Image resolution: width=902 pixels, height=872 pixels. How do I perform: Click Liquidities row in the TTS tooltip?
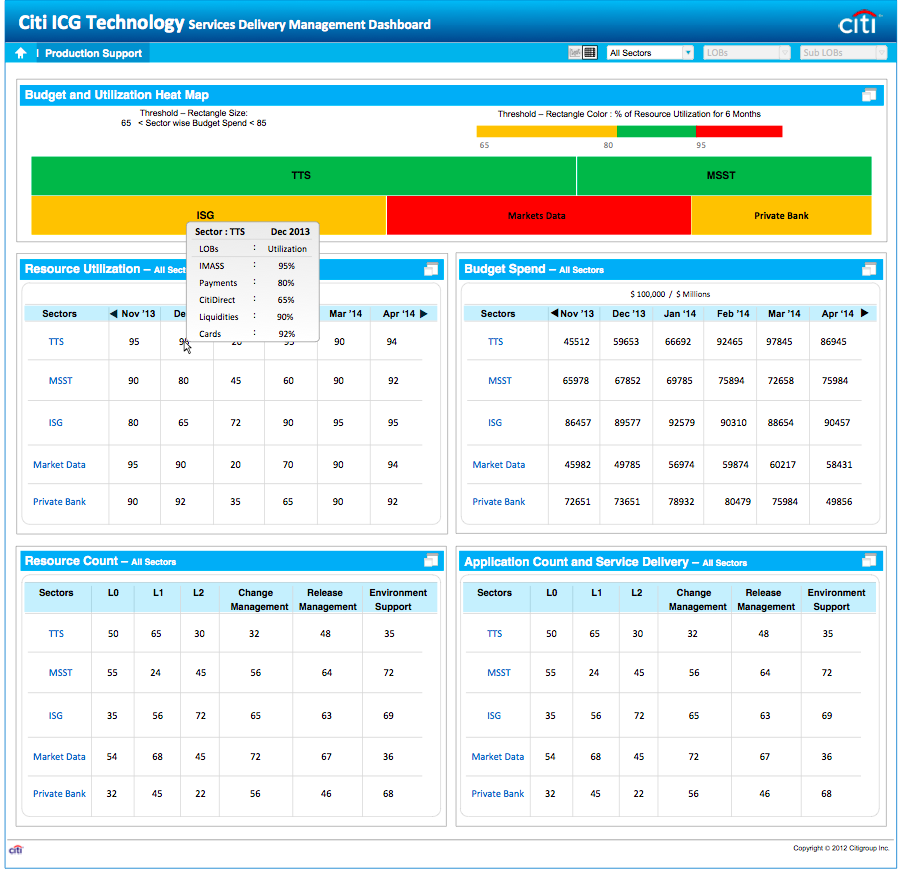coord(253,317)
